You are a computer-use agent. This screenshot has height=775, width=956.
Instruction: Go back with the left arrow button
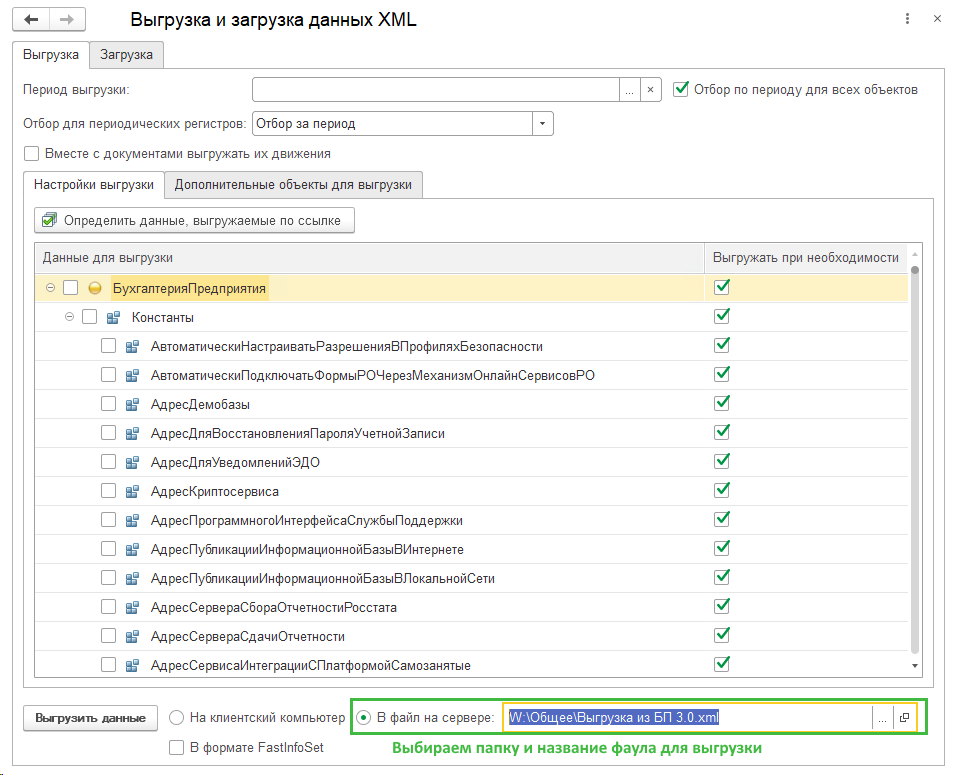(31, 20)
